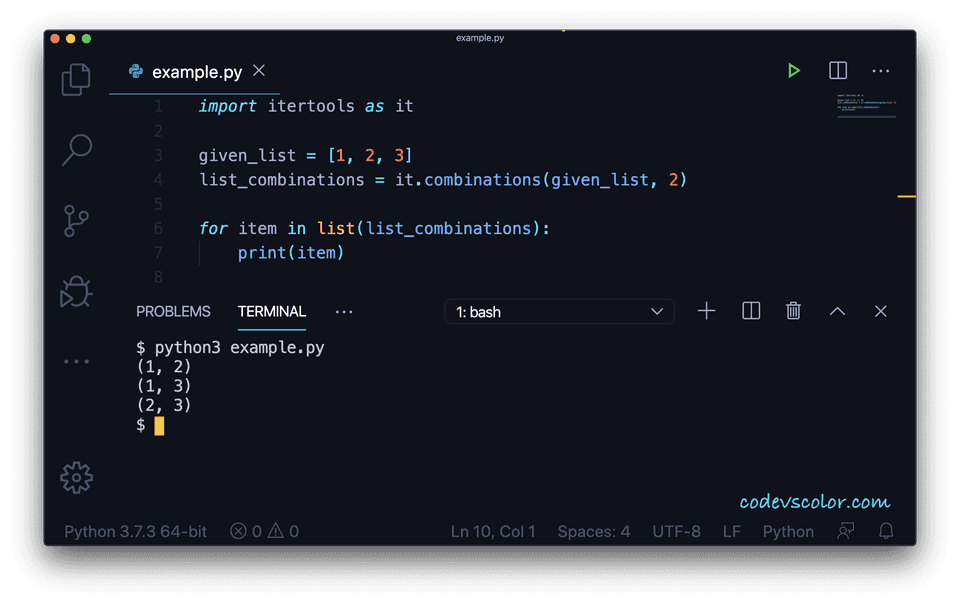Viewport: 960px width, 604px height.
Task: Open the Source Control view
Action: (76, 220)
